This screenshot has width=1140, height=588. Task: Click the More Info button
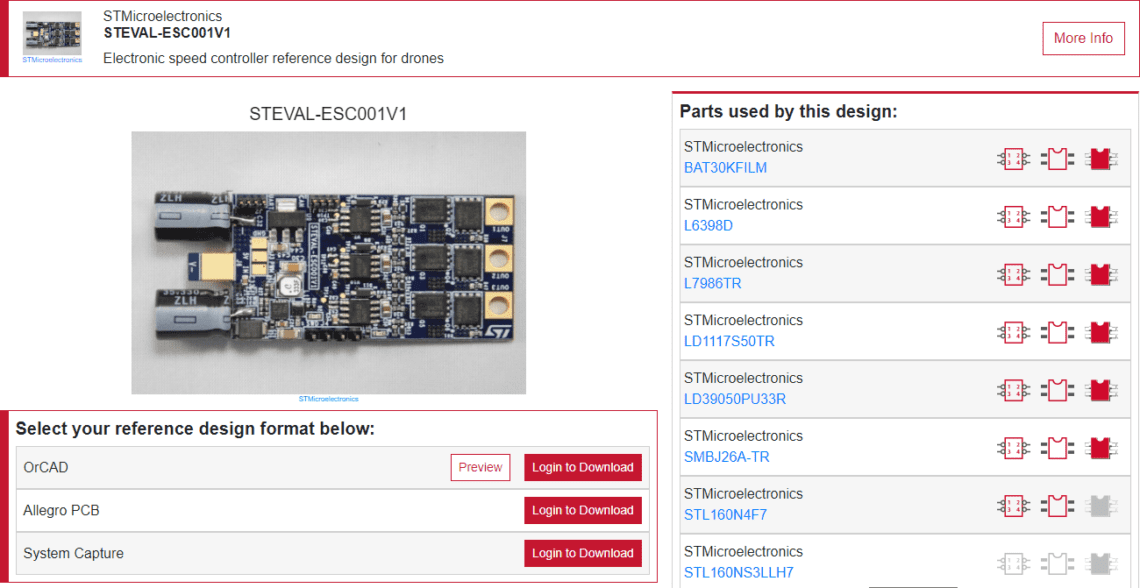tap(1083, 38)
